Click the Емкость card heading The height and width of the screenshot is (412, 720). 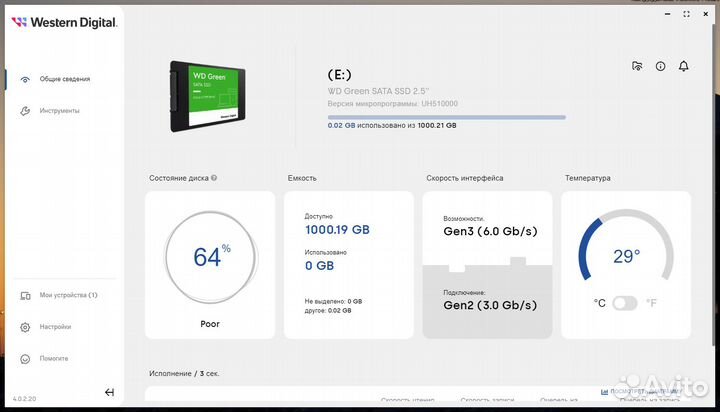point(302,178)
